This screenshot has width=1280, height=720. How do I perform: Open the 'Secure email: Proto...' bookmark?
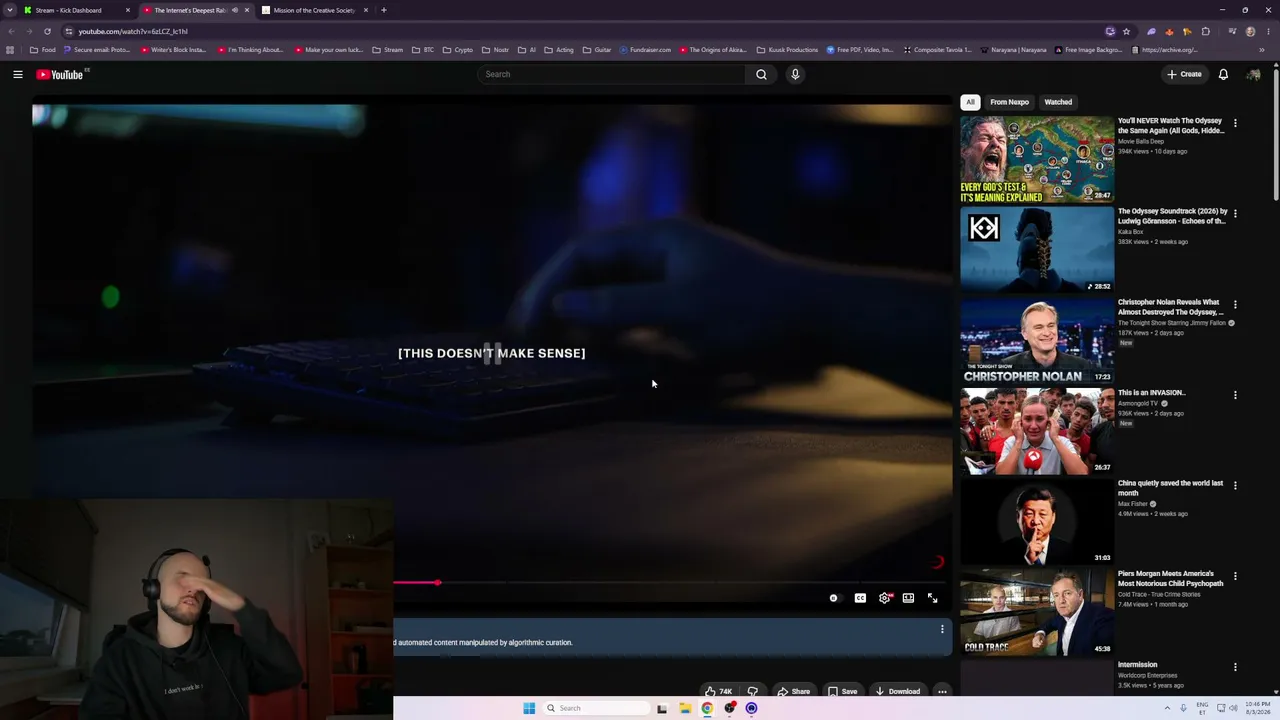coord(96,50)
